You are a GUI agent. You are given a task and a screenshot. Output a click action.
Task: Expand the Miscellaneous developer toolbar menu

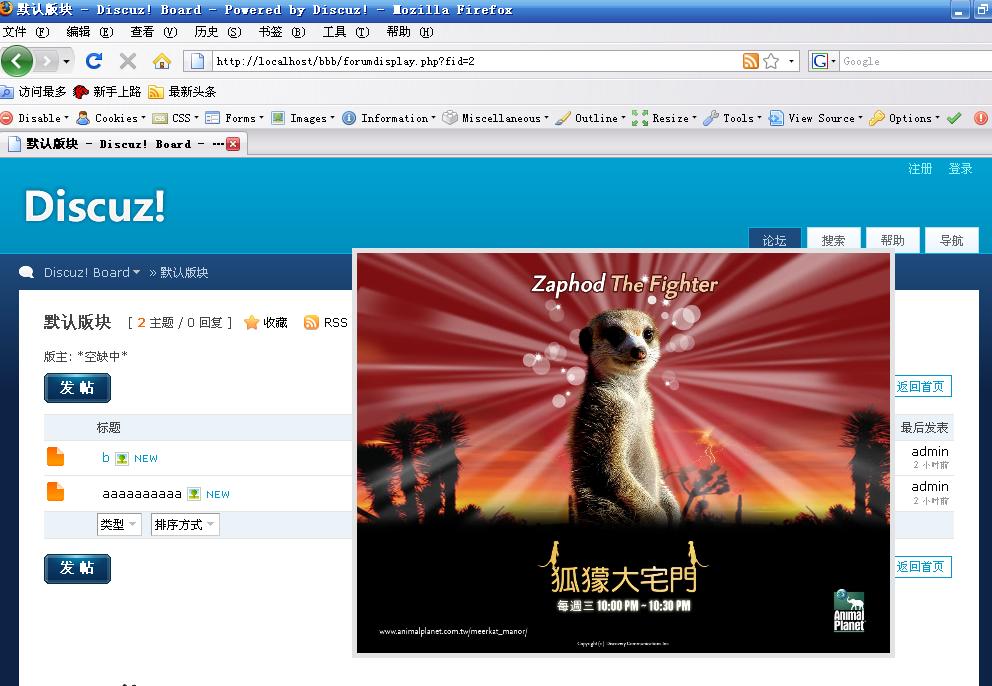click(x=495, y=118)
